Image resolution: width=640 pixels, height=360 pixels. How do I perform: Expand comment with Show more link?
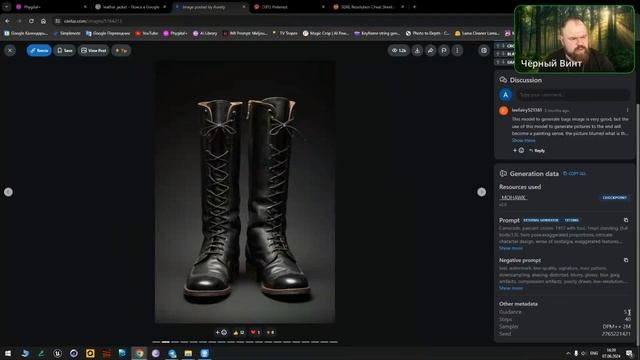pyautogui.click(x=523, y=140)
